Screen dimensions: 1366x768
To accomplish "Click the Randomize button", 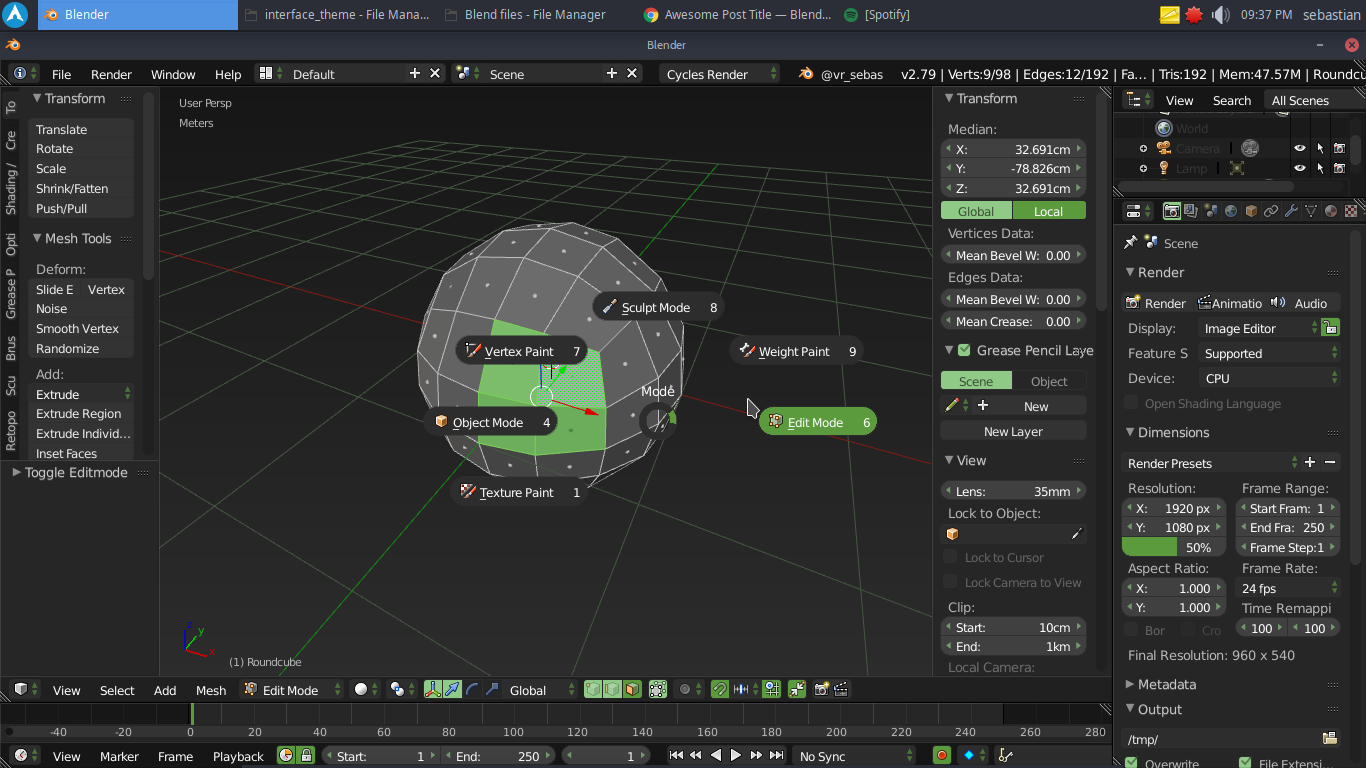I will (81, 348).
